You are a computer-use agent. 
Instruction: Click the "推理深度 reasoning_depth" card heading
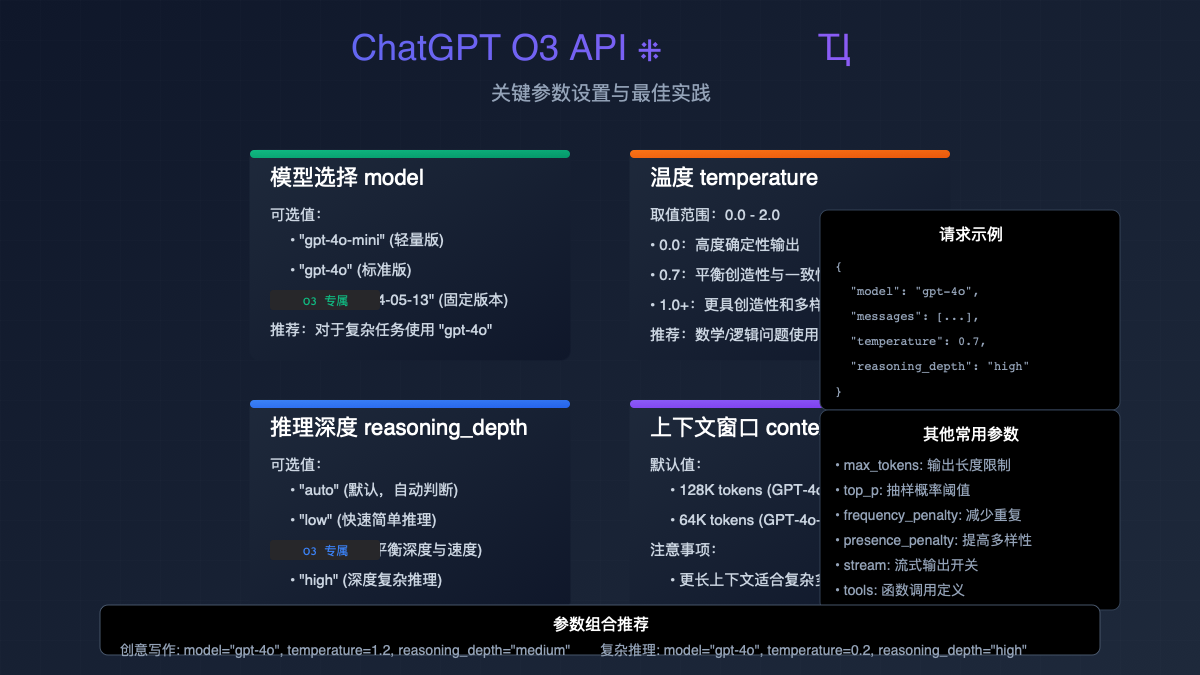coord(399,428)
